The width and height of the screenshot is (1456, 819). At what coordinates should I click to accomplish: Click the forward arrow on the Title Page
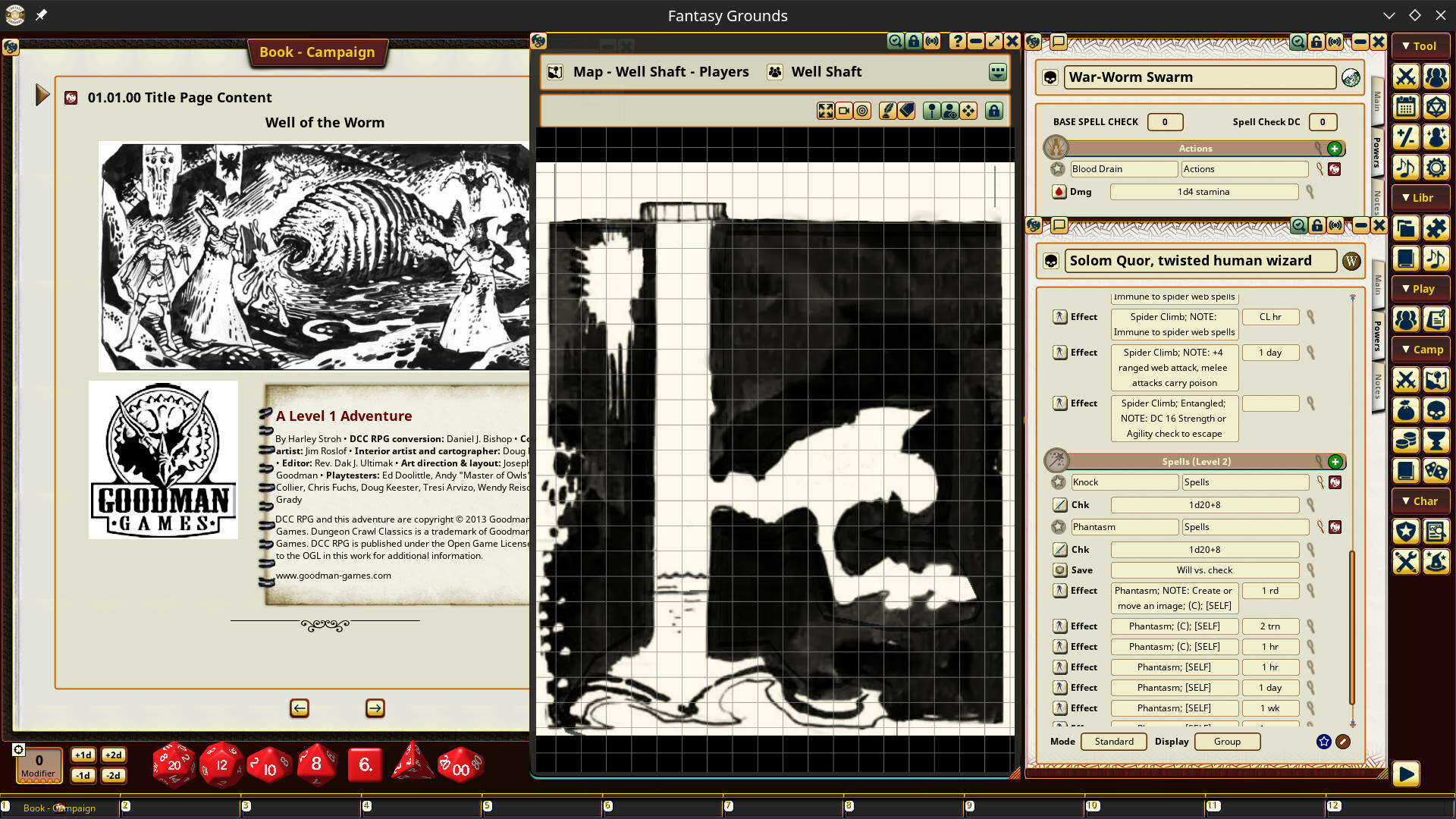click(375, 708)
